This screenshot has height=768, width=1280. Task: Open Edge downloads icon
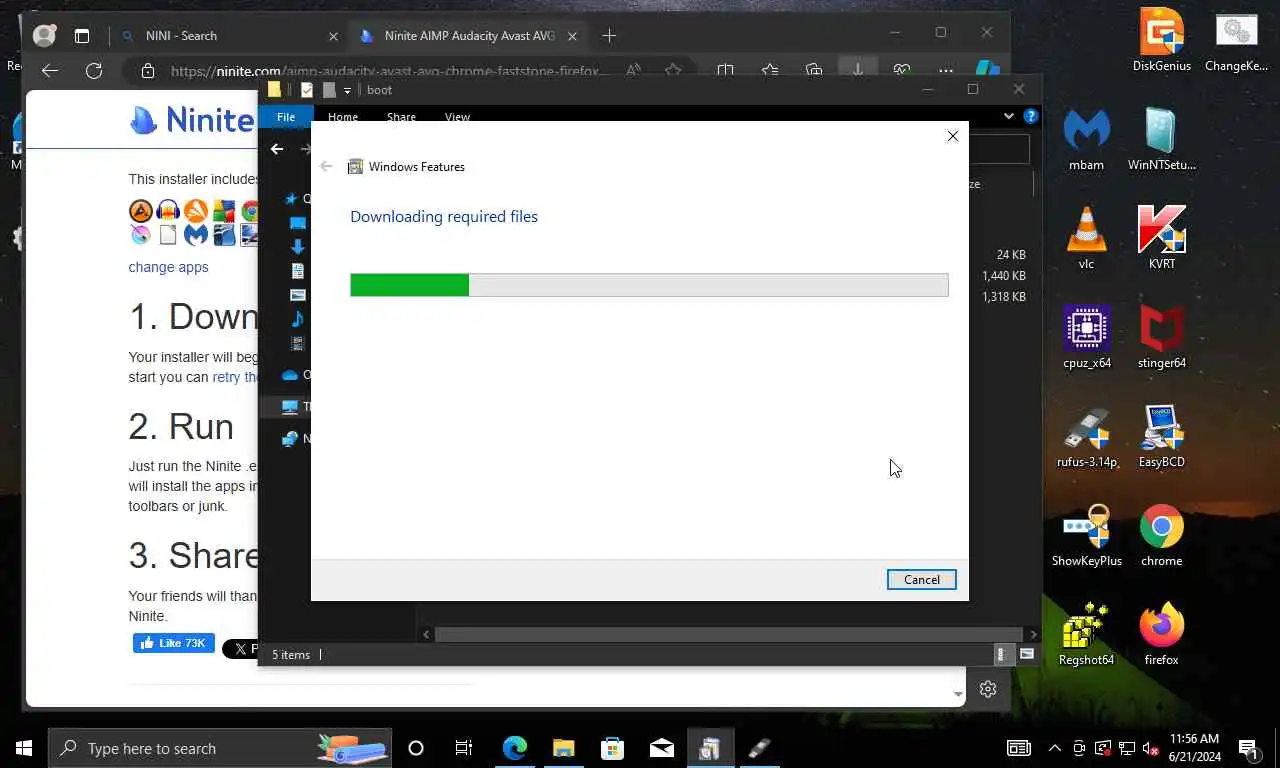(x=857, y=71)
